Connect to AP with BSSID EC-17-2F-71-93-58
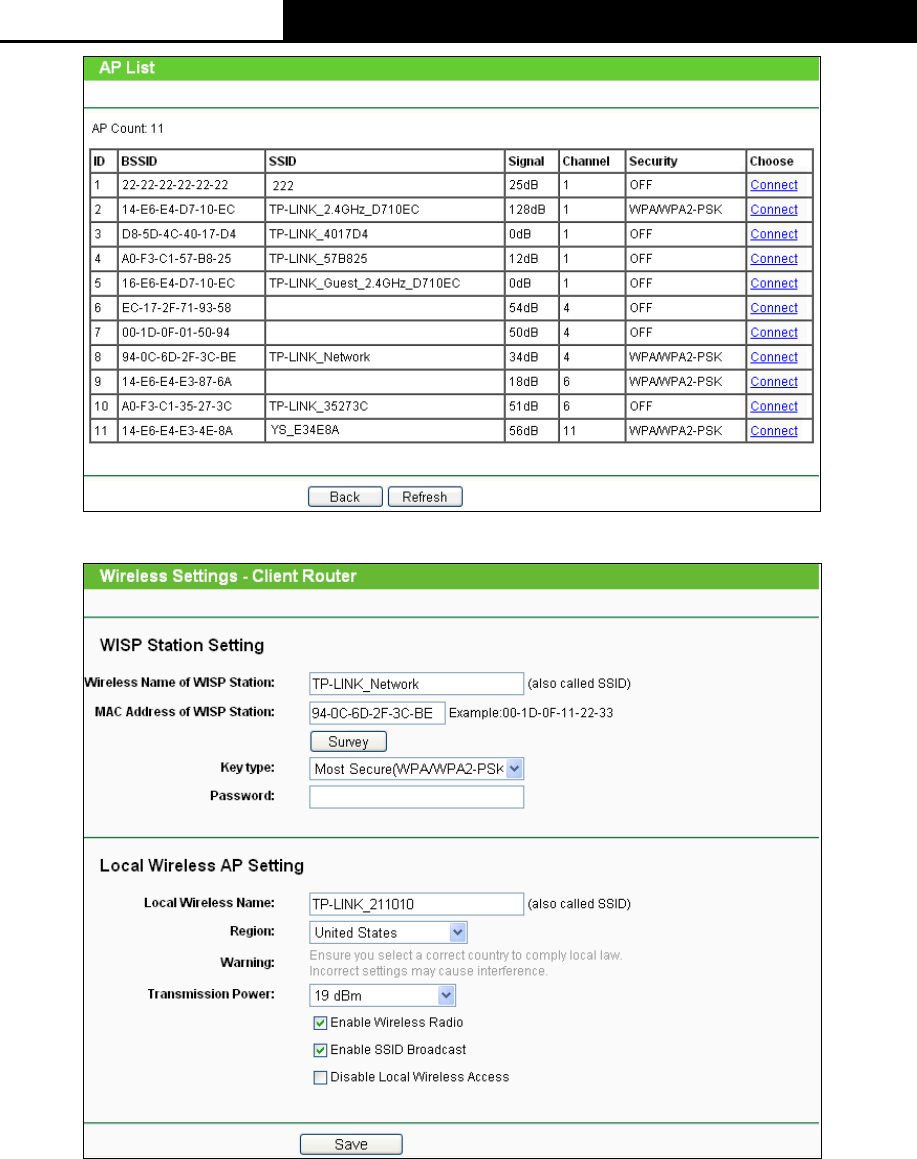917x1159 pixels. [774, 307]
